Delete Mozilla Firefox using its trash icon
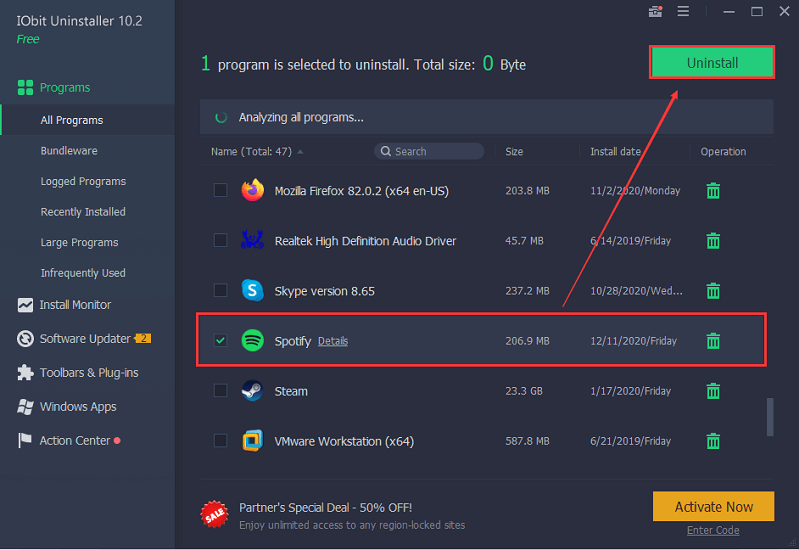Screen dimensions: 799x550 pos(713,191)
